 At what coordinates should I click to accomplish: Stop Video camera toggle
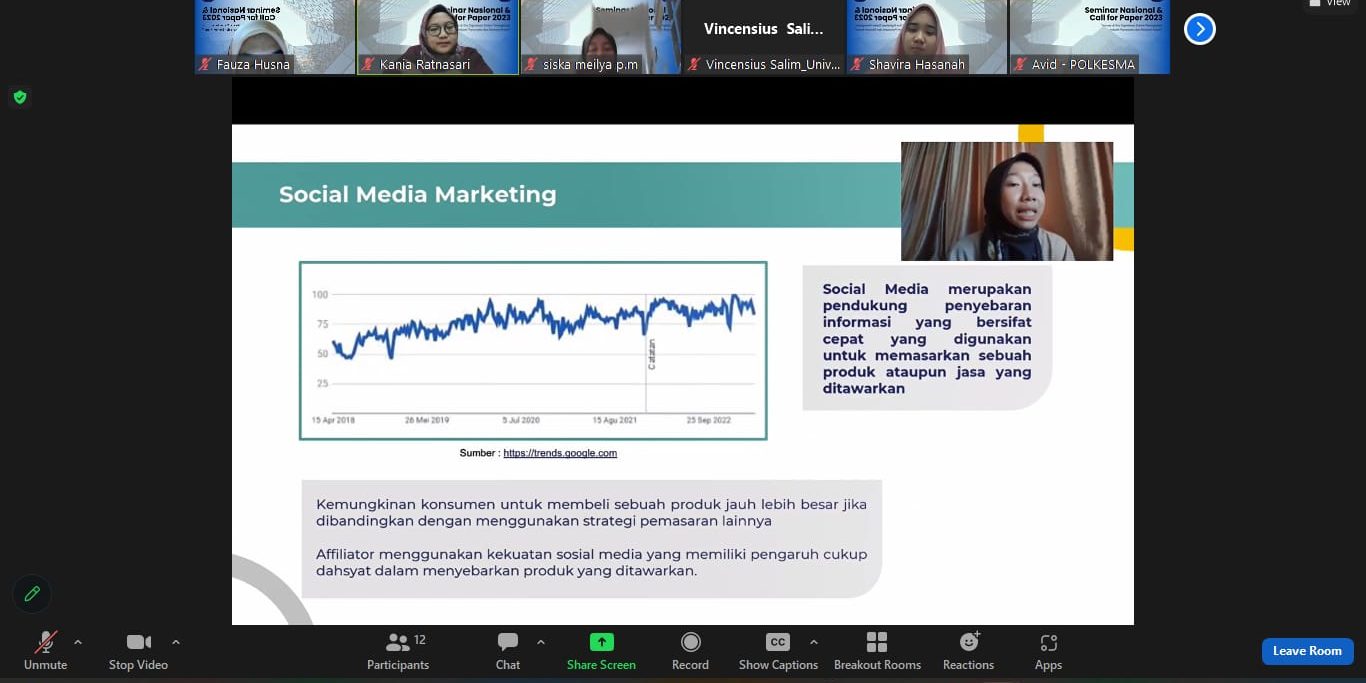[138, 651]
